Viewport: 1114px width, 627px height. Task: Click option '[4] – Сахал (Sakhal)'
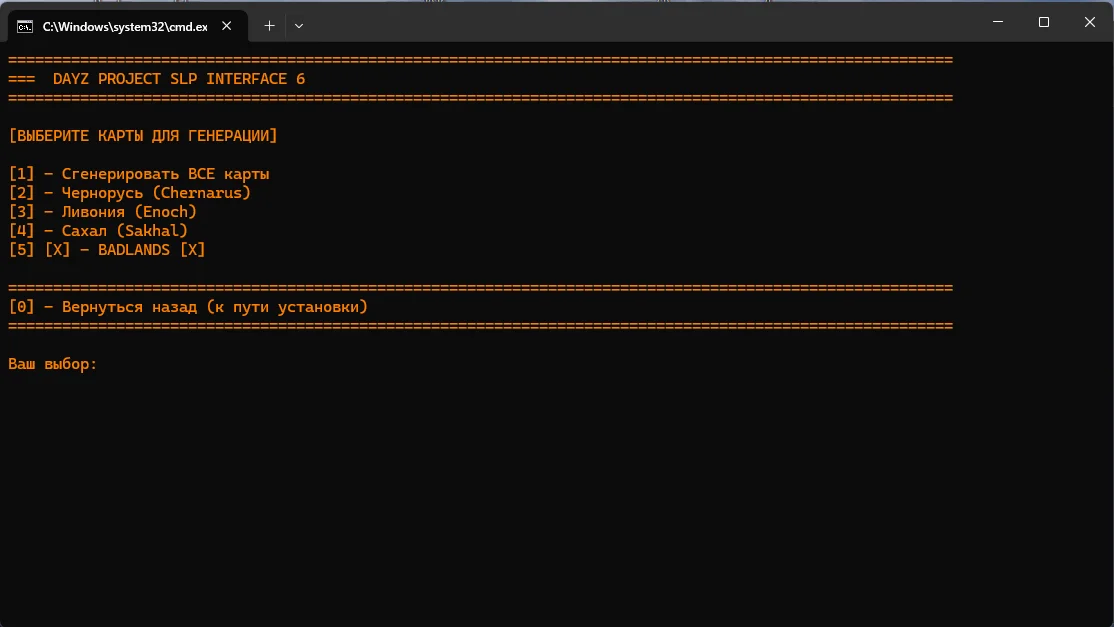coord(98,231)
